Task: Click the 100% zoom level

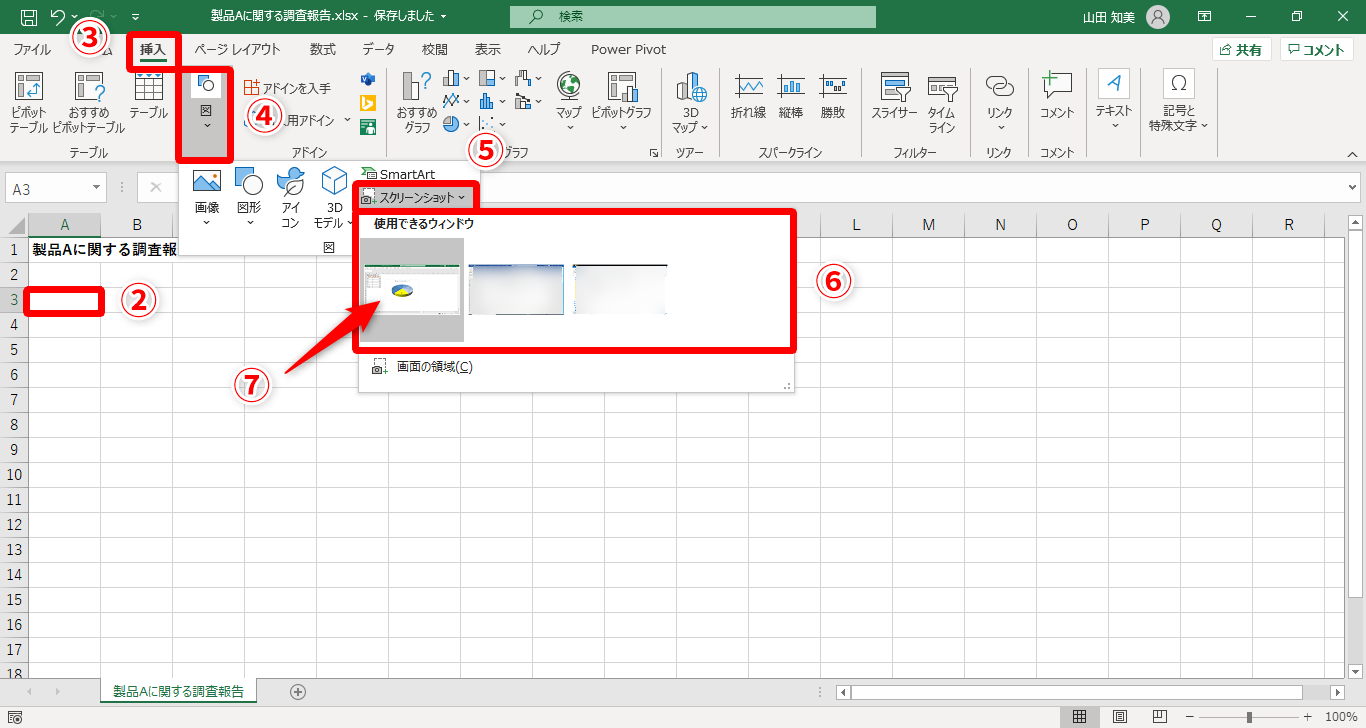Action: pos(1341,717)
